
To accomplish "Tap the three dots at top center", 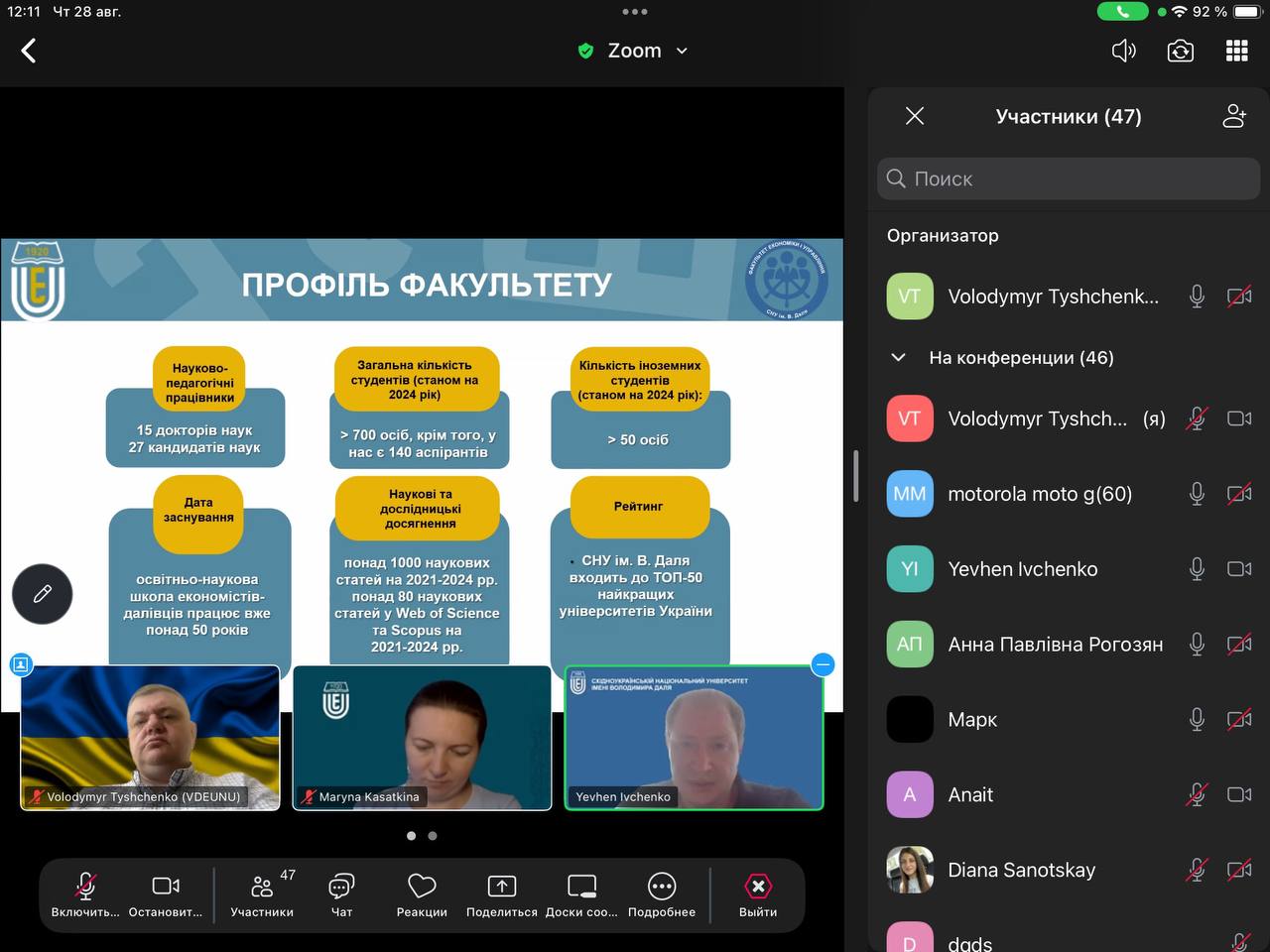I will [635, 12].
